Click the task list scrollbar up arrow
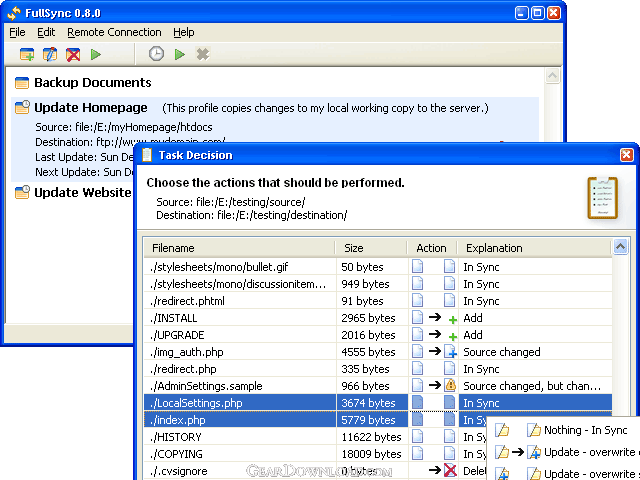640x480 pixels. click(620, 247)
